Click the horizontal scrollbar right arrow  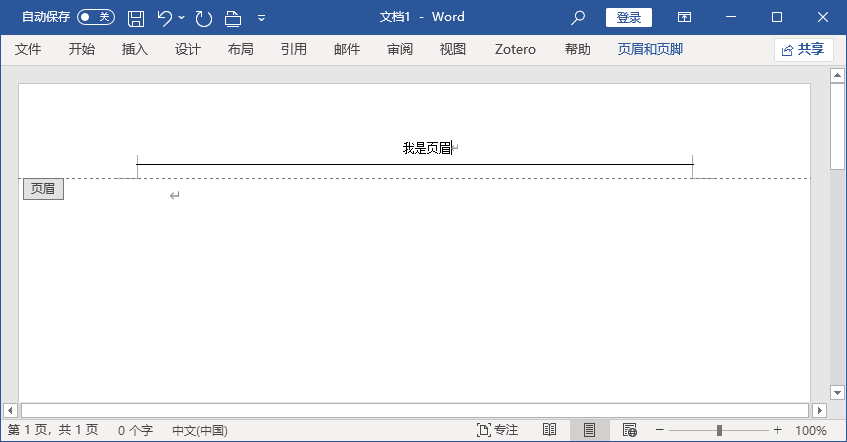pyautogui.click(x=819, y=410)
